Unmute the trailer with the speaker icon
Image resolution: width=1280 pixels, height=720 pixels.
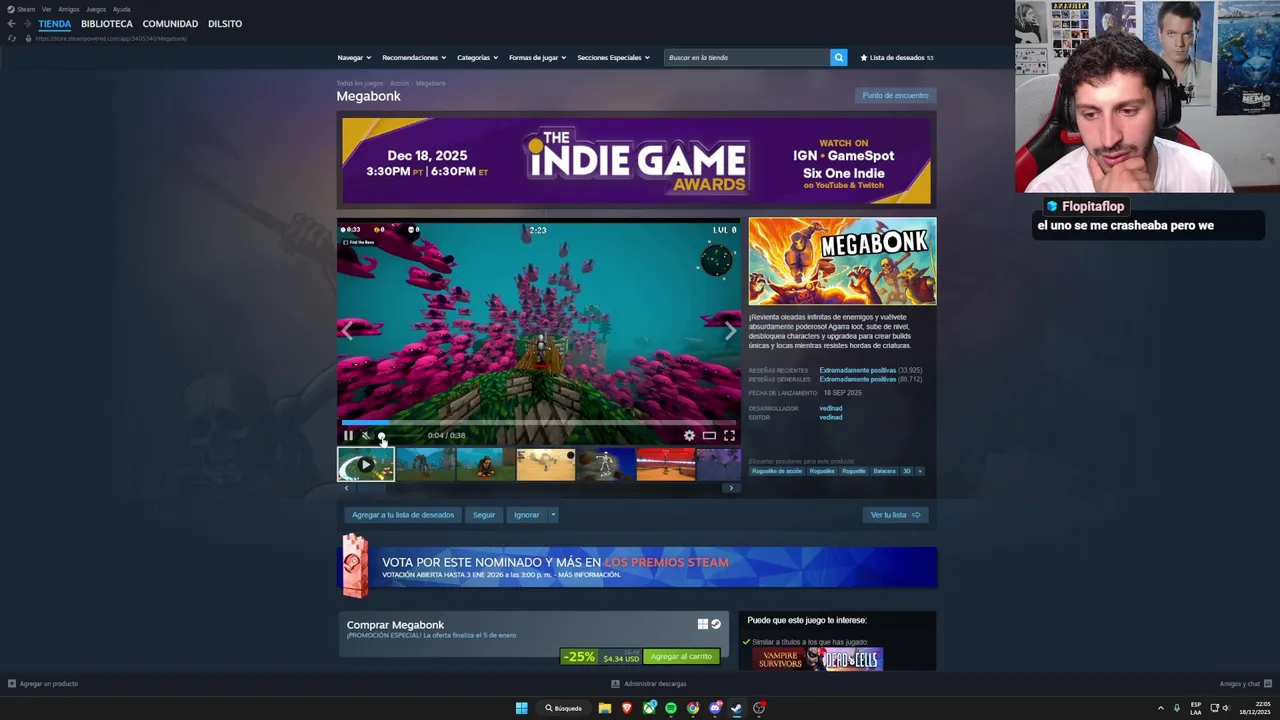coord(366,435)
